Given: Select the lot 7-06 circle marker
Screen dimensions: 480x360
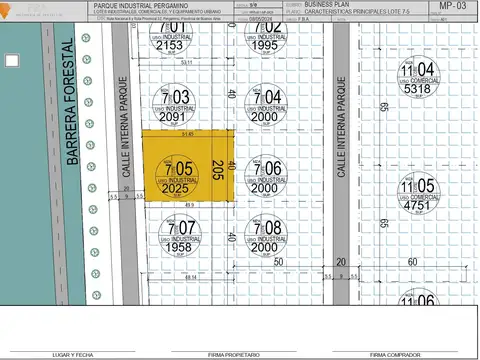Looking at the screenshot, I should tap(266, 176).
